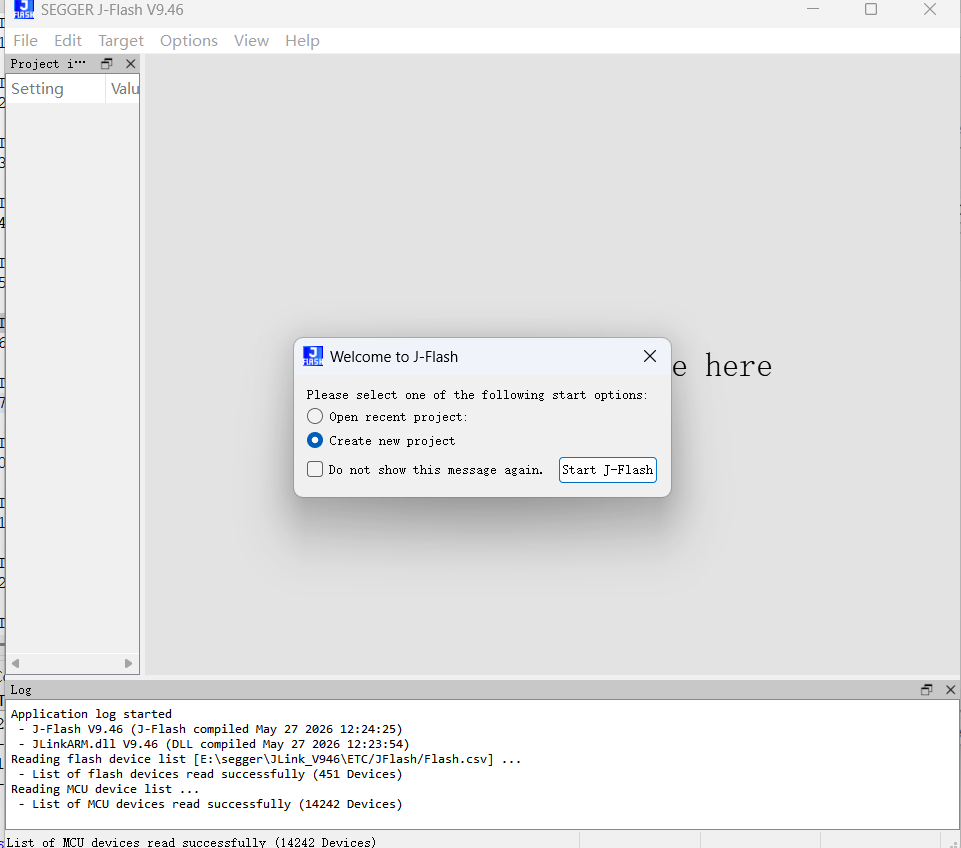Click the Start J-Flash button
This screenshot has width=961, height=848.
(x=607, y=470)
